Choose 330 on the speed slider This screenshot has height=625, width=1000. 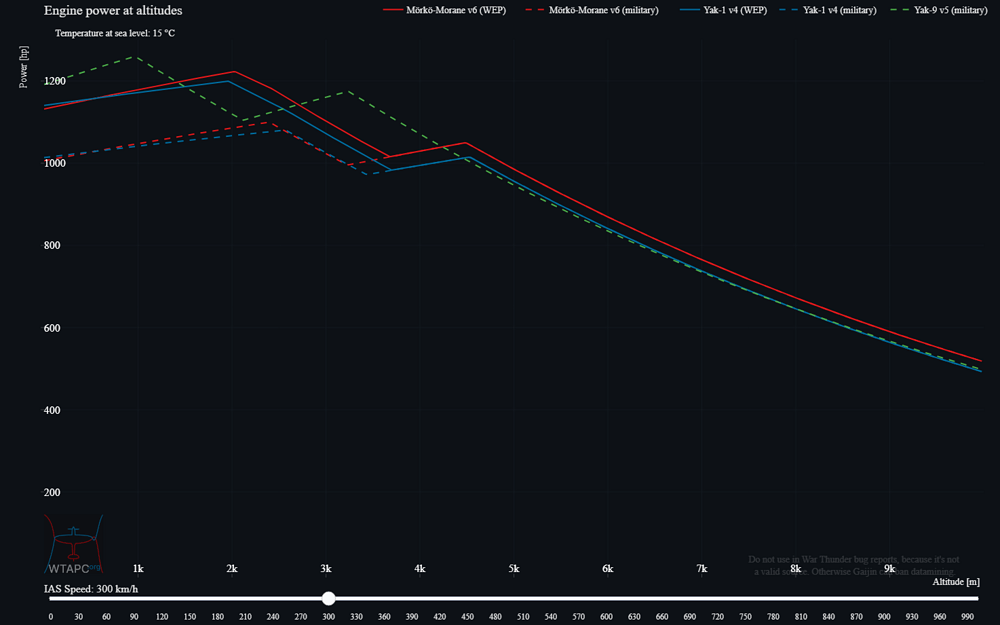[357, 617]
